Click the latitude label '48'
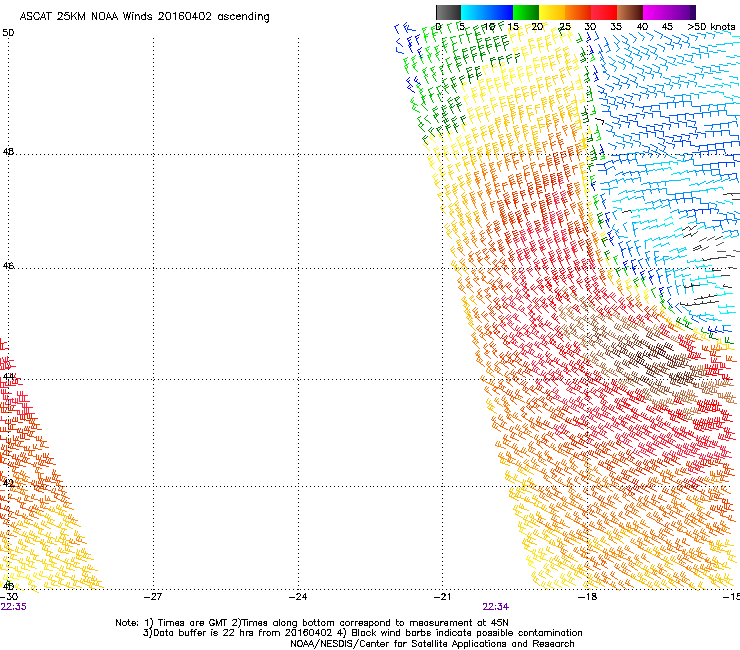The width and height of the screenshot is (740, 650). tap(8, 152)
